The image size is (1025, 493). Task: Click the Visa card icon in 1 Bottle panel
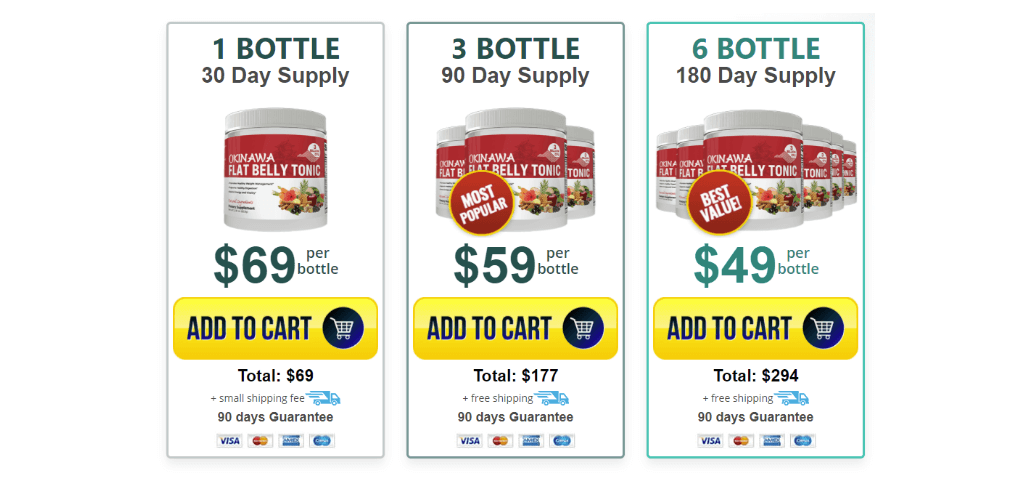click(229, 441)
